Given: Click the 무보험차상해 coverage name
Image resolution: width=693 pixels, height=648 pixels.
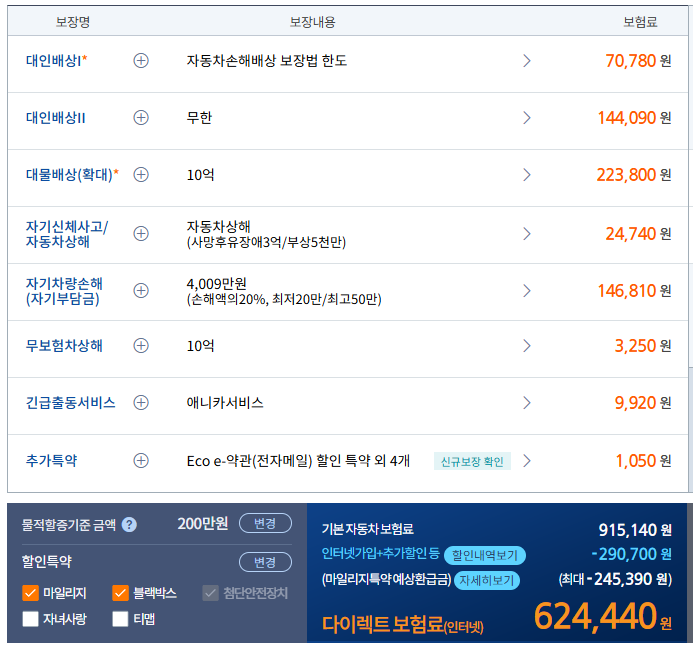Looking at the screenshot, I should [64, 345].
